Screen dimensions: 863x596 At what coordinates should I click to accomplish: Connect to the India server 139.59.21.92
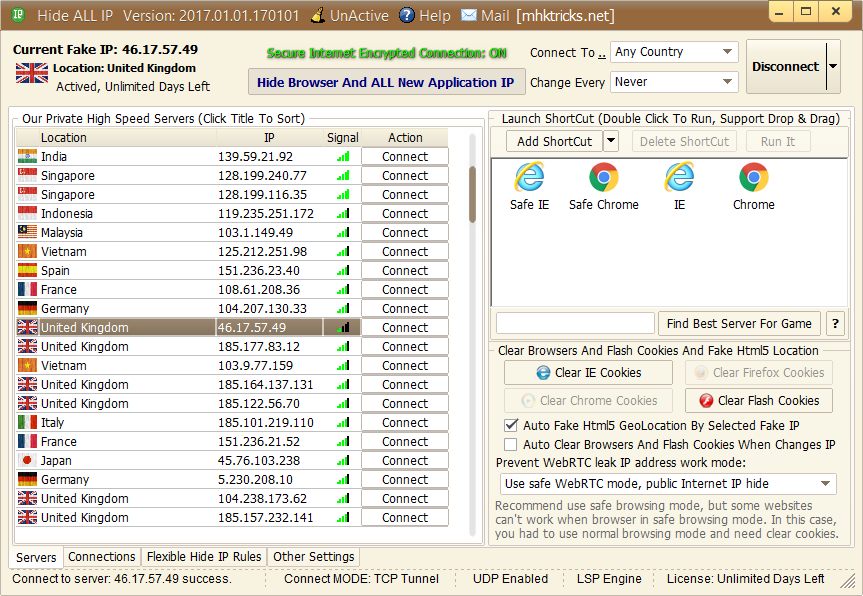(x=405, y=157)
